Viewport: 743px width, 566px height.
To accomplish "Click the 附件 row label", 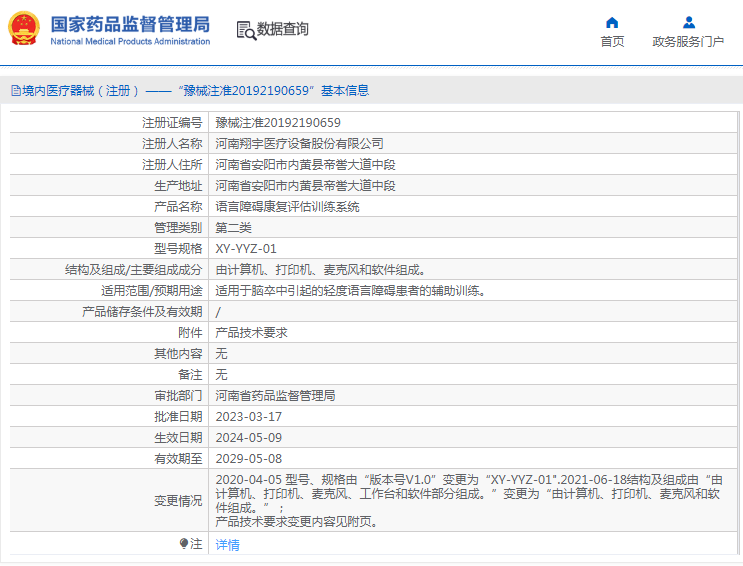I will [190, 333].
